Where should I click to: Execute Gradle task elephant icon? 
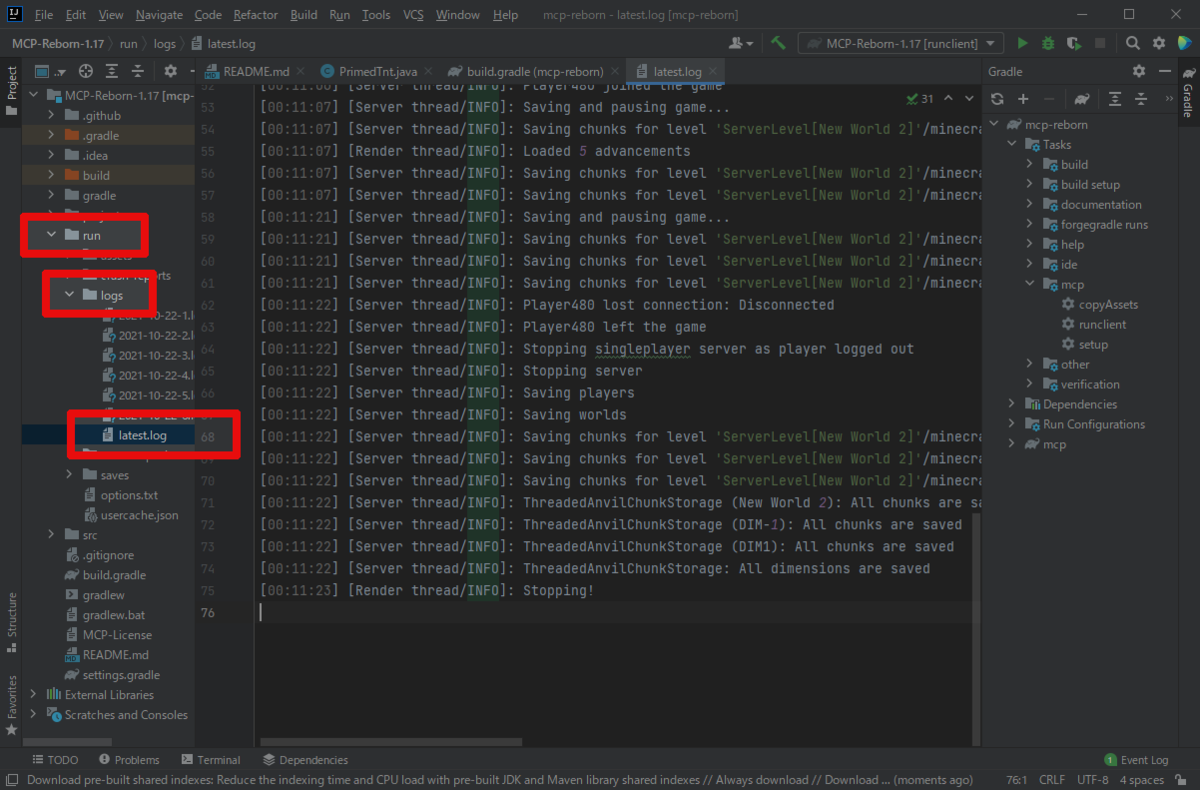1082,98
